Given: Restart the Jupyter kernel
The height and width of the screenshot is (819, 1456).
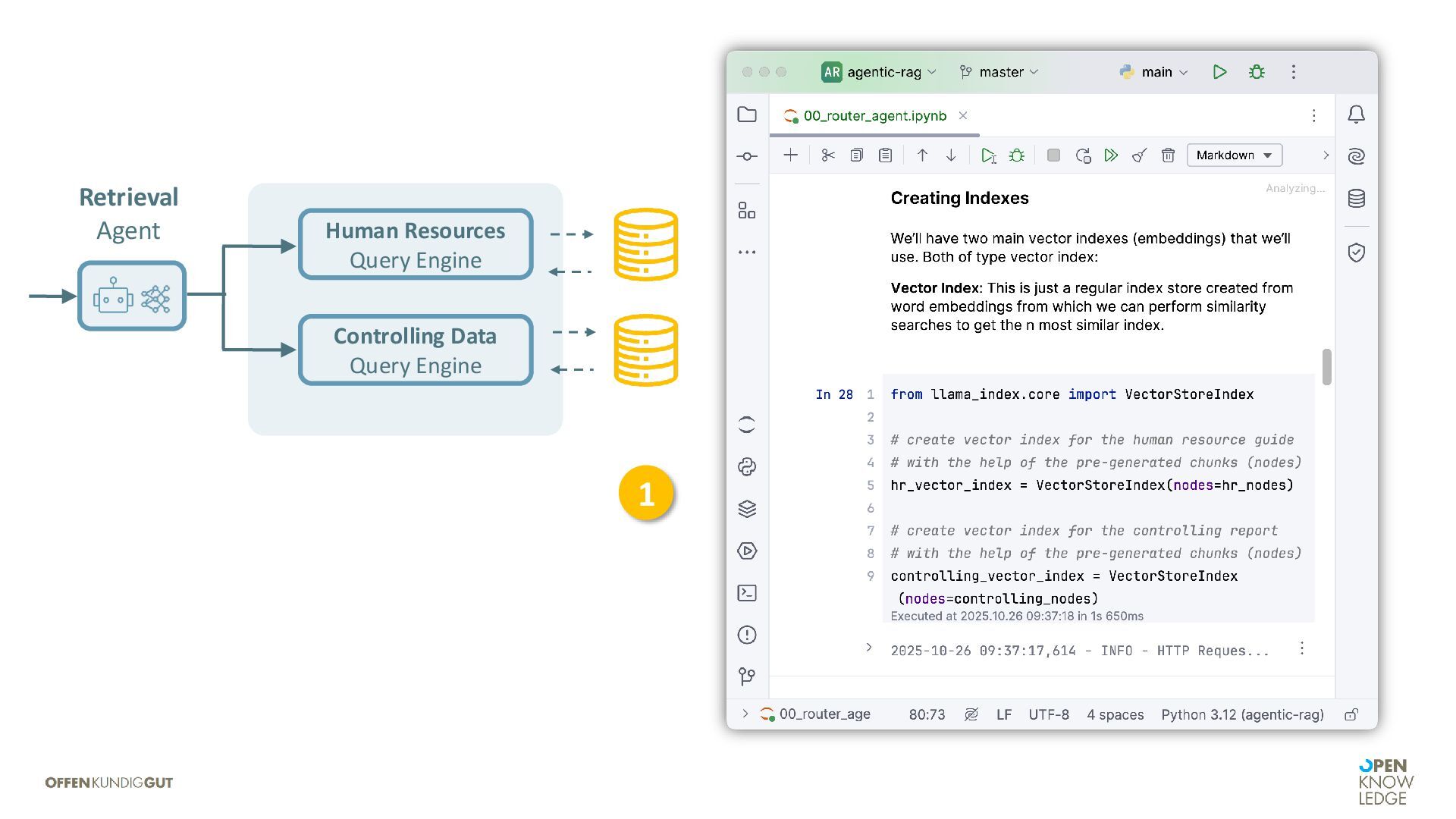Looking at the screenshot, I should 1083,155.
